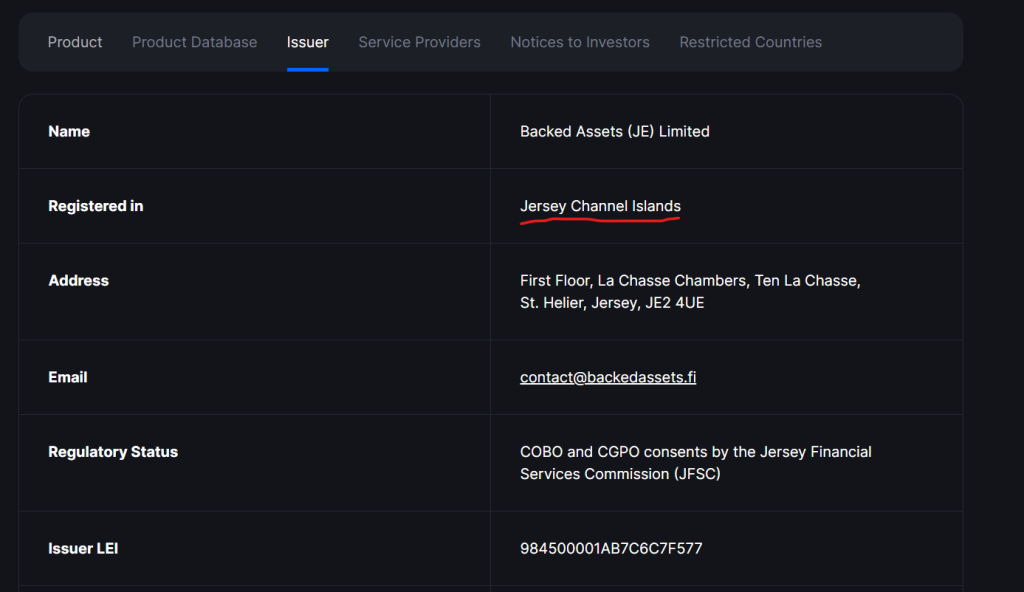The image size is (1024, 592).
Task: Click the First Floor, La Chasse Chambers line
Action: point(690,281)
